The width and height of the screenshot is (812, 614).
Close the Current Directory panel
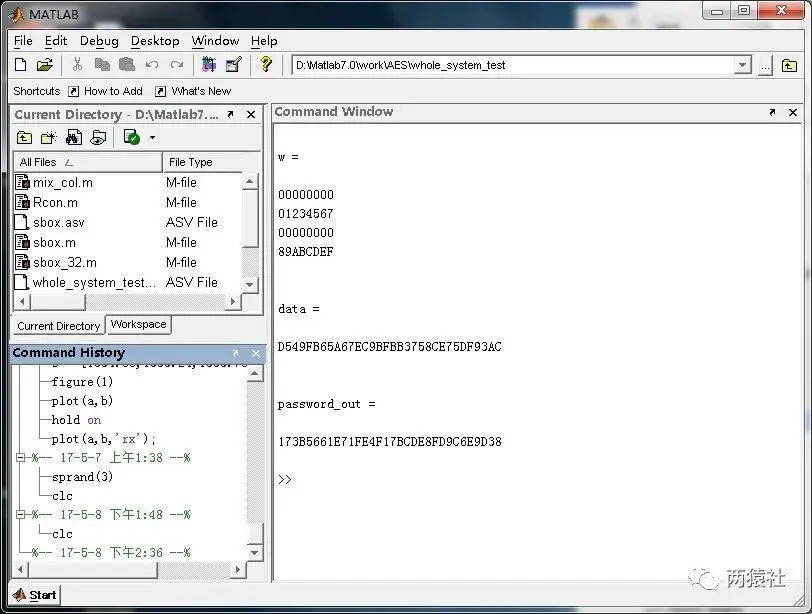click(251, 114)
